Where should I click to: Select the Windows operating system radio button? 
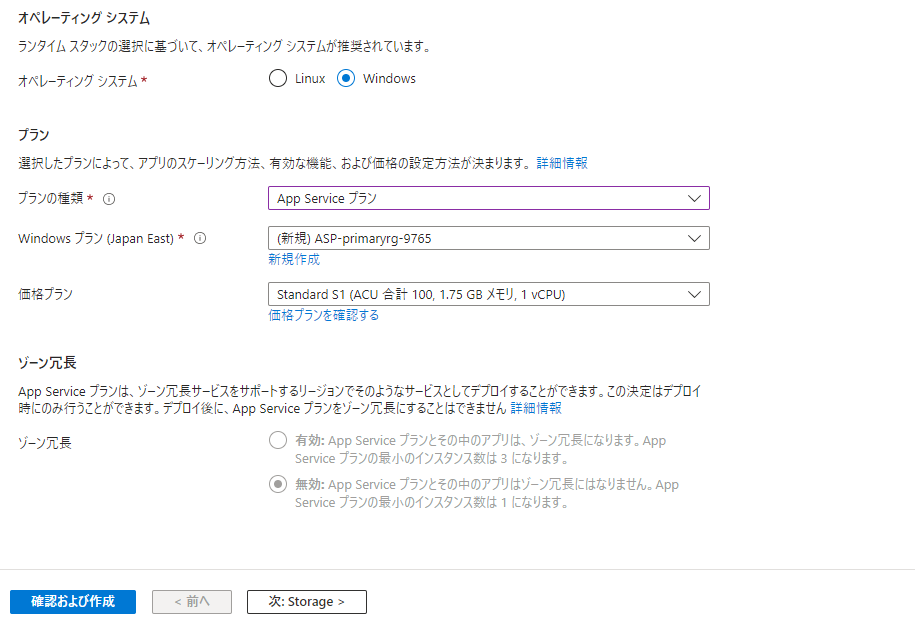pos(346,78)
